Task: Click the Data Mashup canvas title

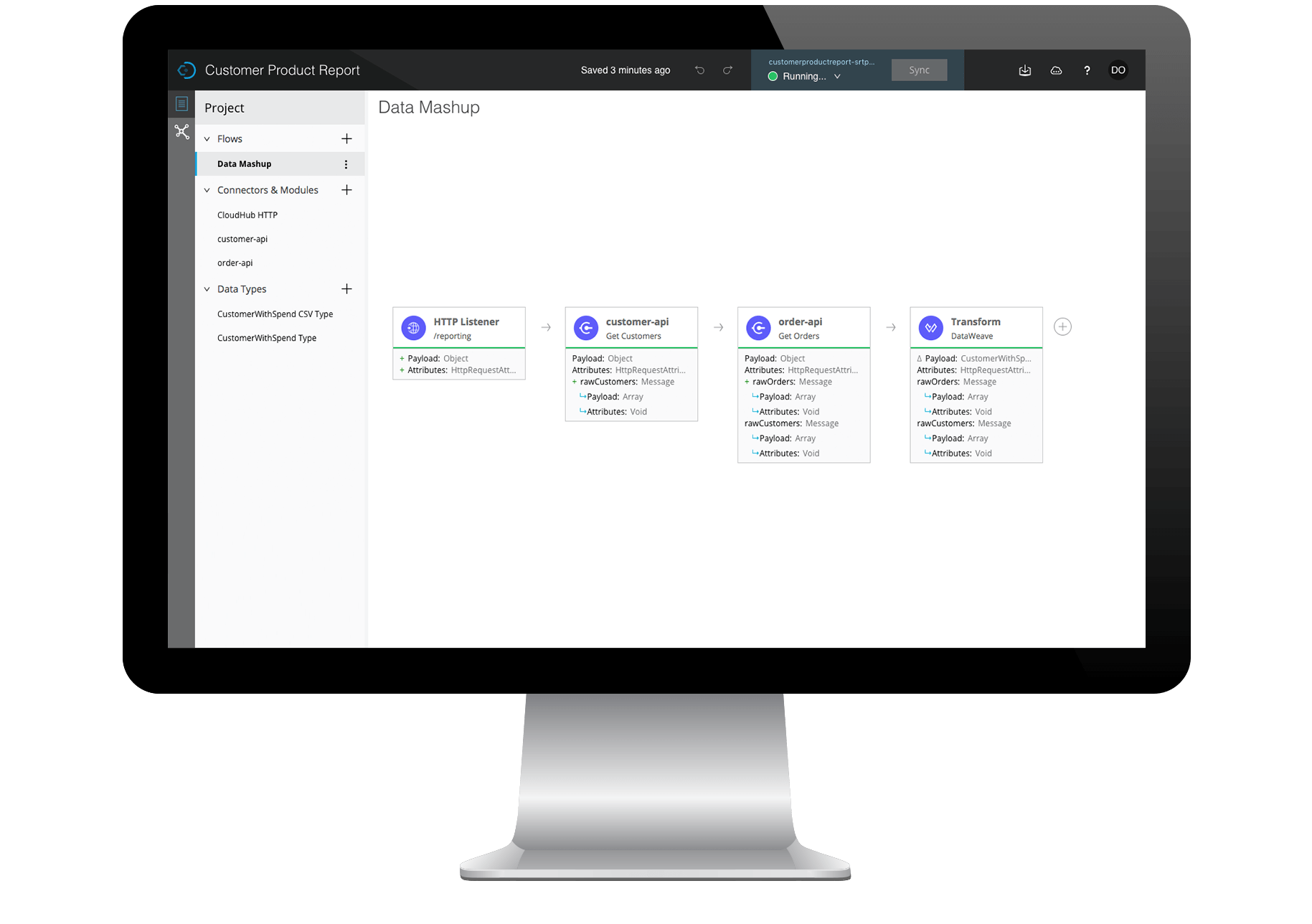Action: coord(429,108)
